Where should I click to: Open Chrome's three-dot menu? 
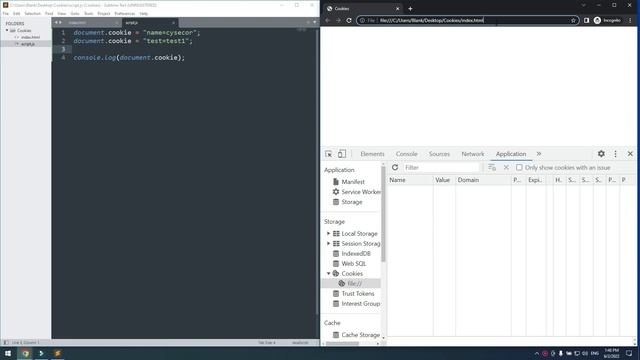[x=630, y=20]
